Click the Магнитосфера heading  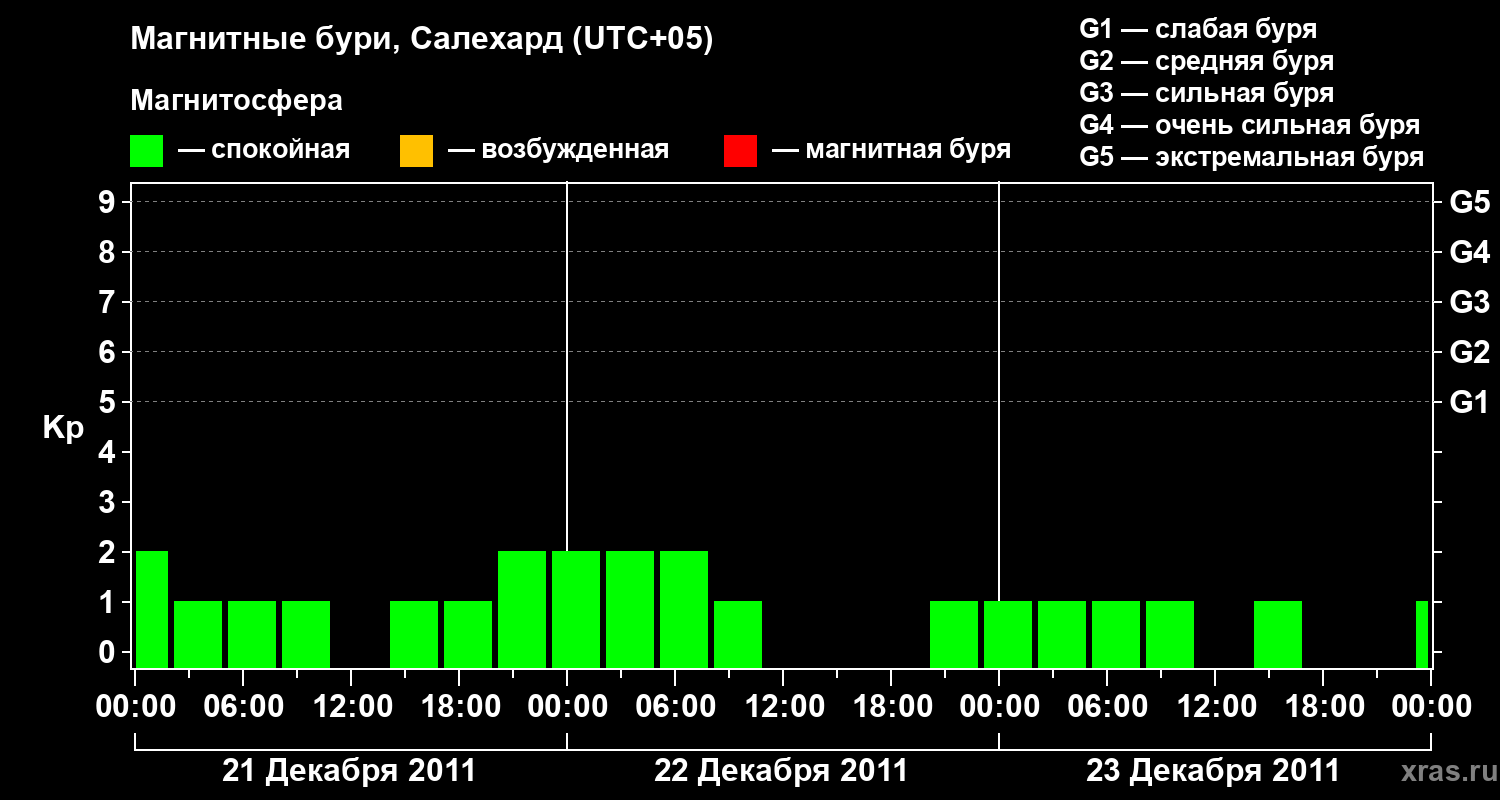pos(237,101)
